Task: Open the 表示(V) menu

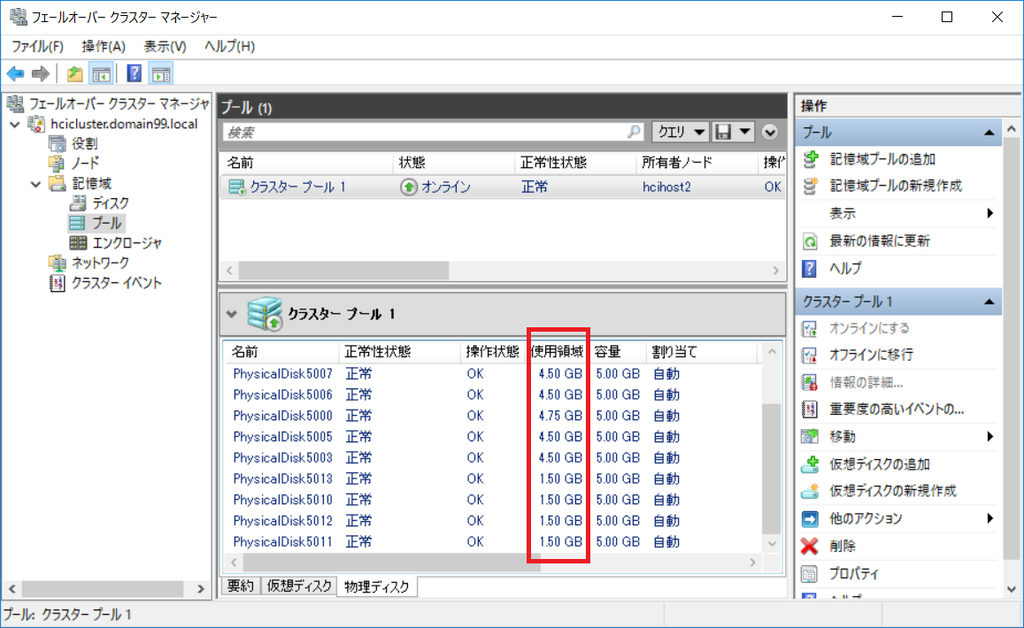Action: 165,46
